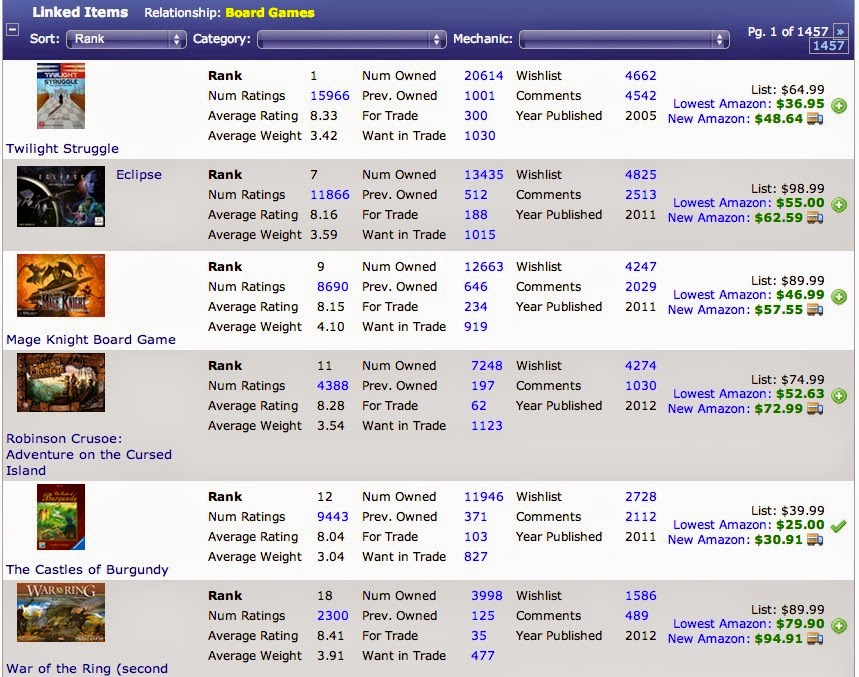Open the Category filter dropdown

click(x=351, y=39)
